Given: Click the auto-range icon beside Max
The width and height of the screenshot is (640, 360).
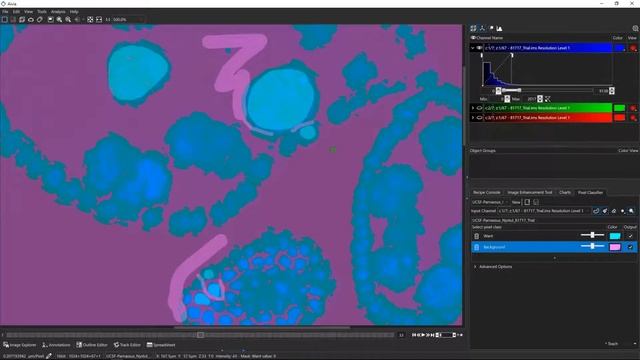Looking at the screenshot, I should pos(548,99).
